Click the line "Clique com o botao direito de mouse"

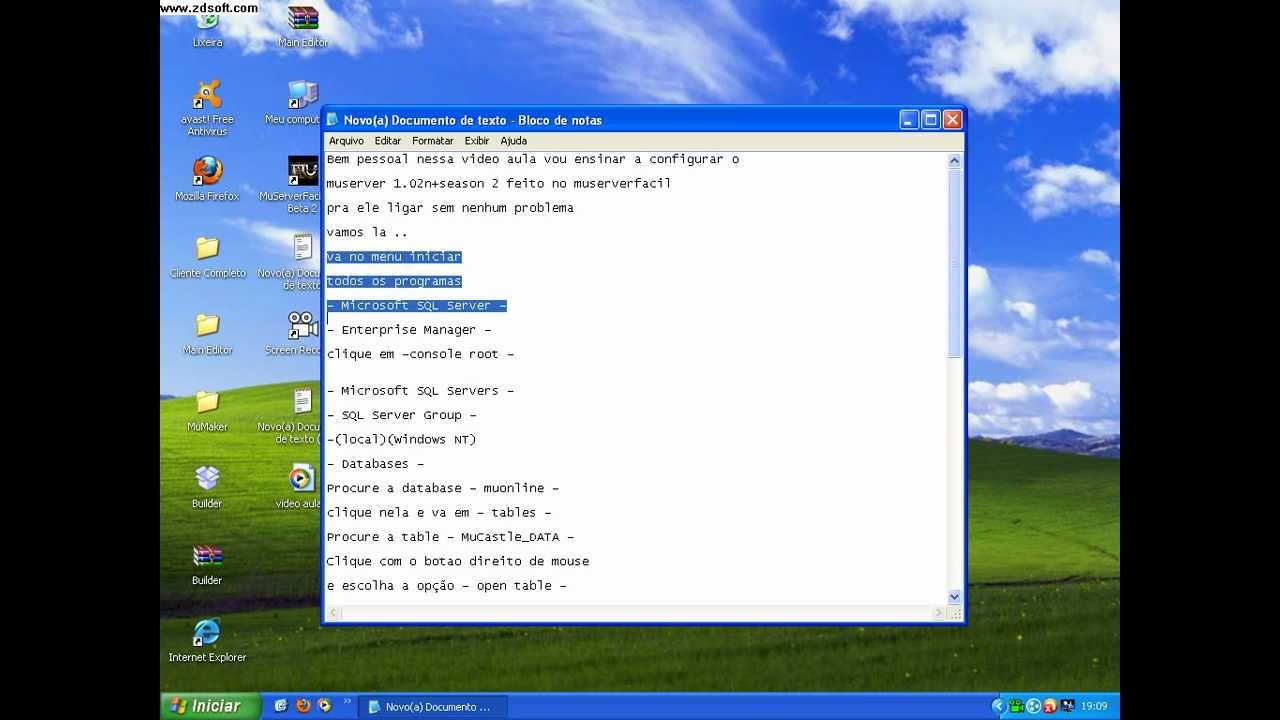tap(458, 562)
